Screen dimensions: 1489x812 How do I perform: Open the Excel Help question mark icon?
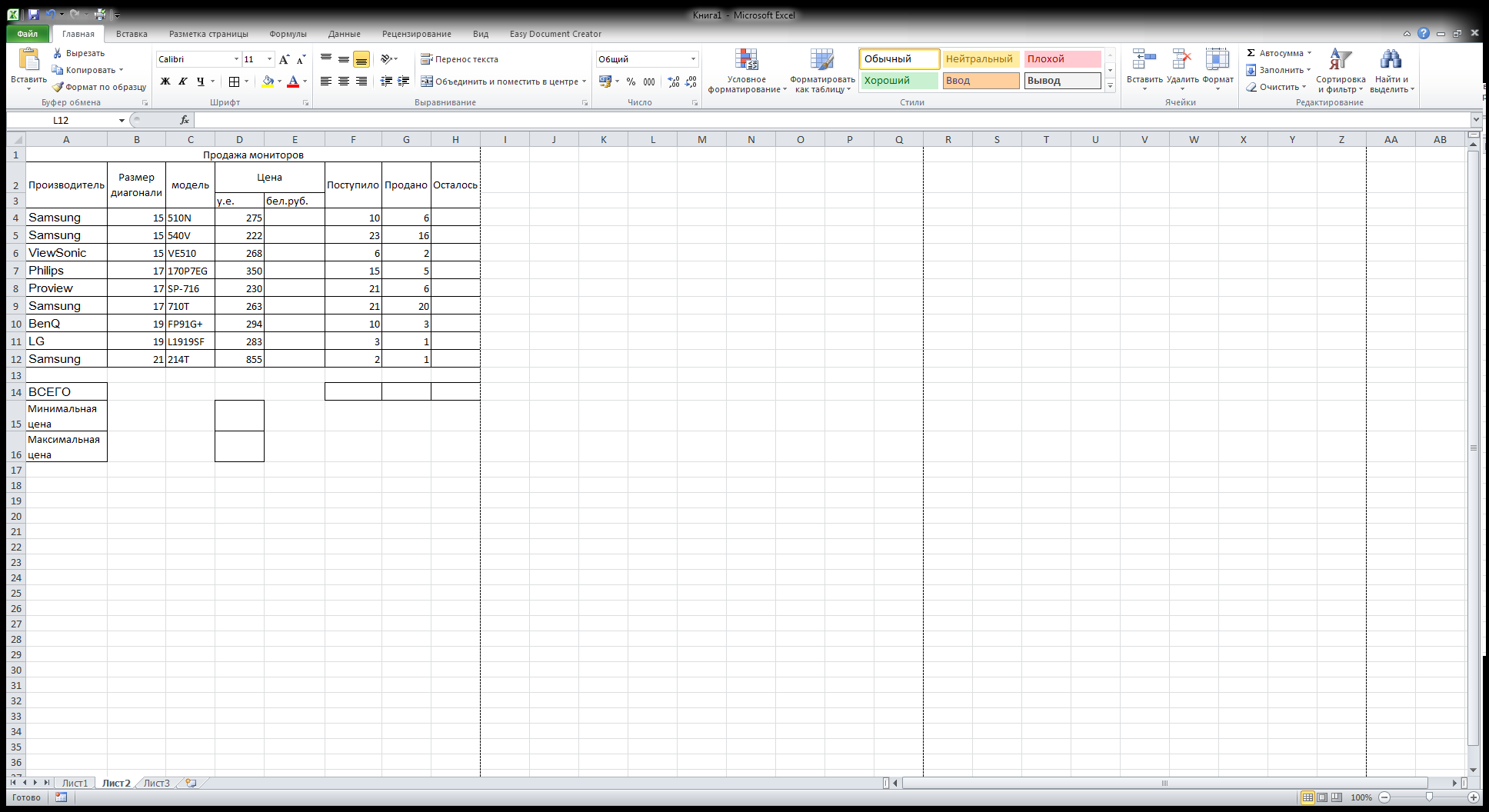click(x=1424, y=34)
